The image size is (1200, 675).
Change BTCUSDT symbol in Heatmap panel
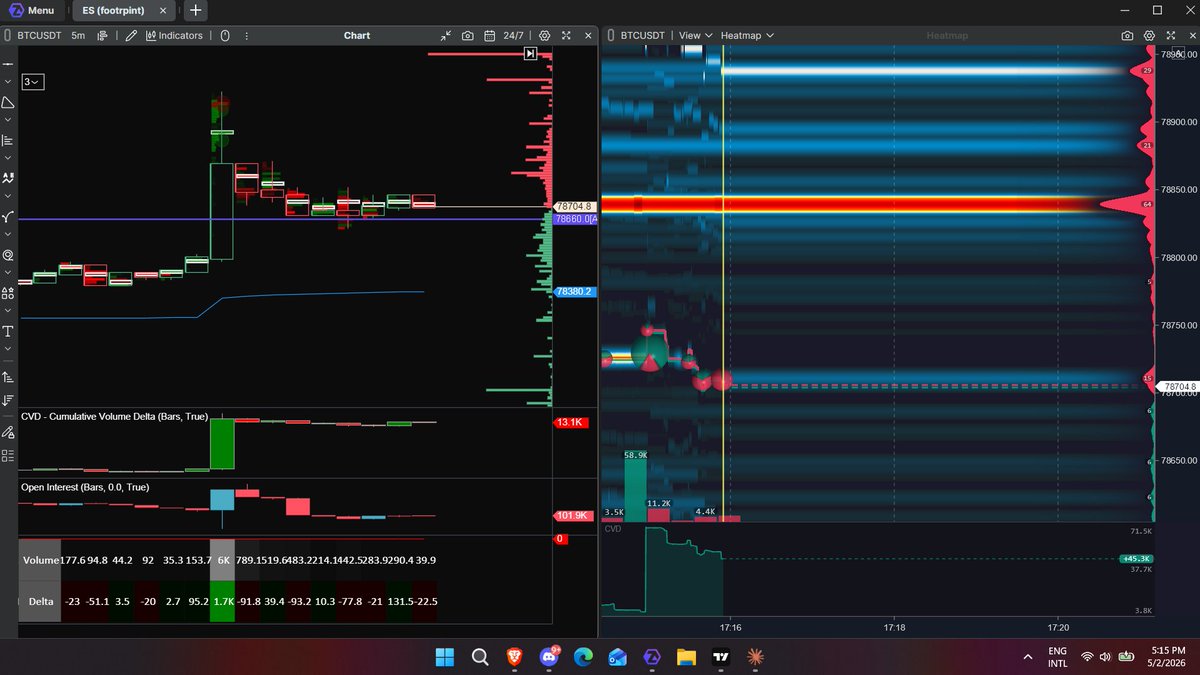[x=645, y=35]
